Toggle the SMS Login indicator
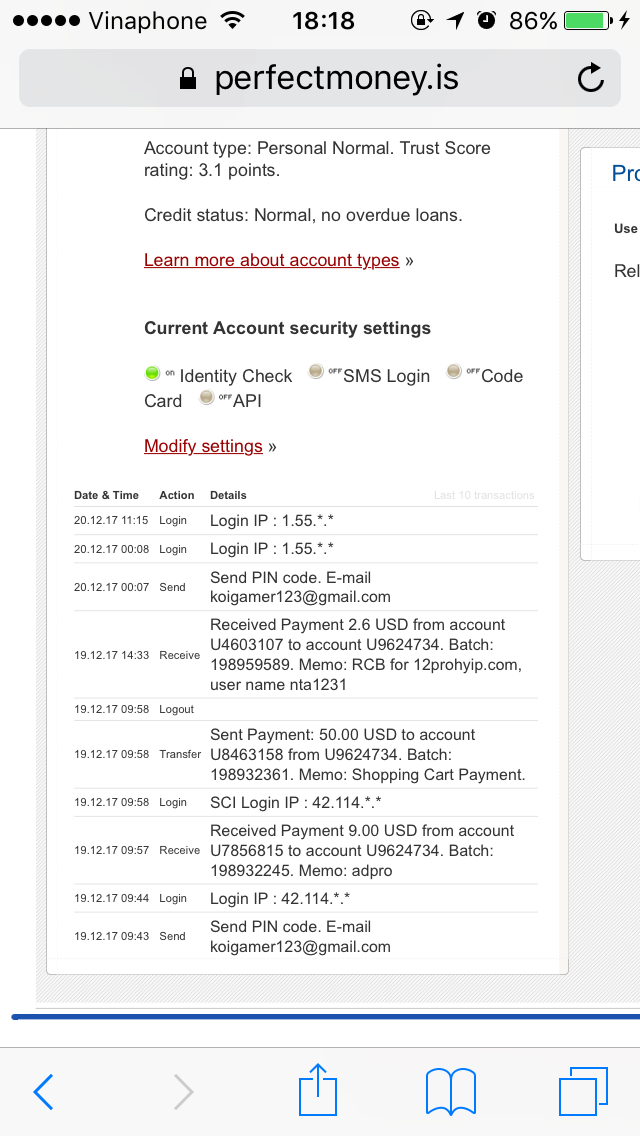 tap(316, 372)
